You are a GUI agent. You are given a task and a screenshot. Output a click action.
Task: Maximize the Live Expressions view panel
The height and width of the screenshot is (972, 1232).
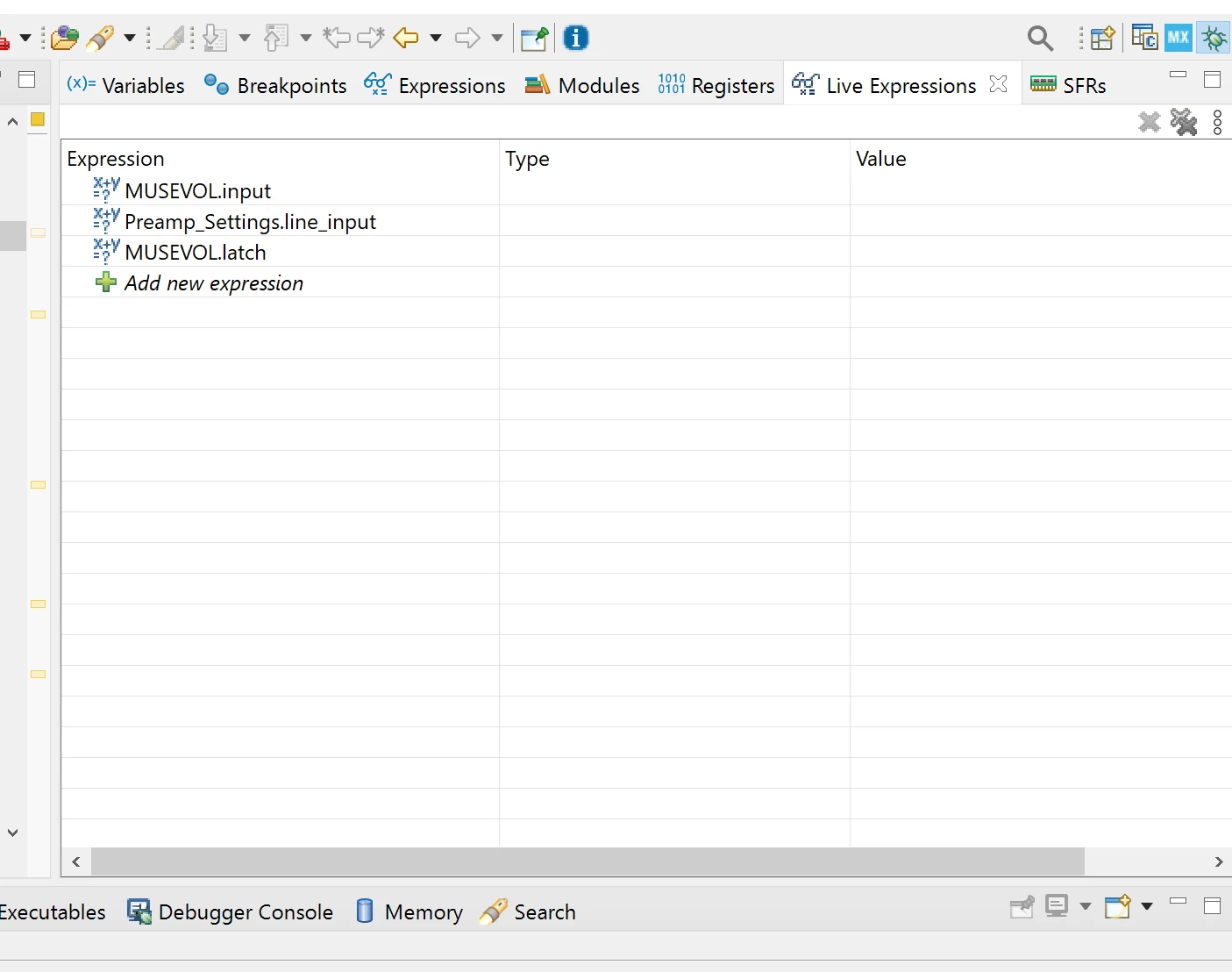1213,80
